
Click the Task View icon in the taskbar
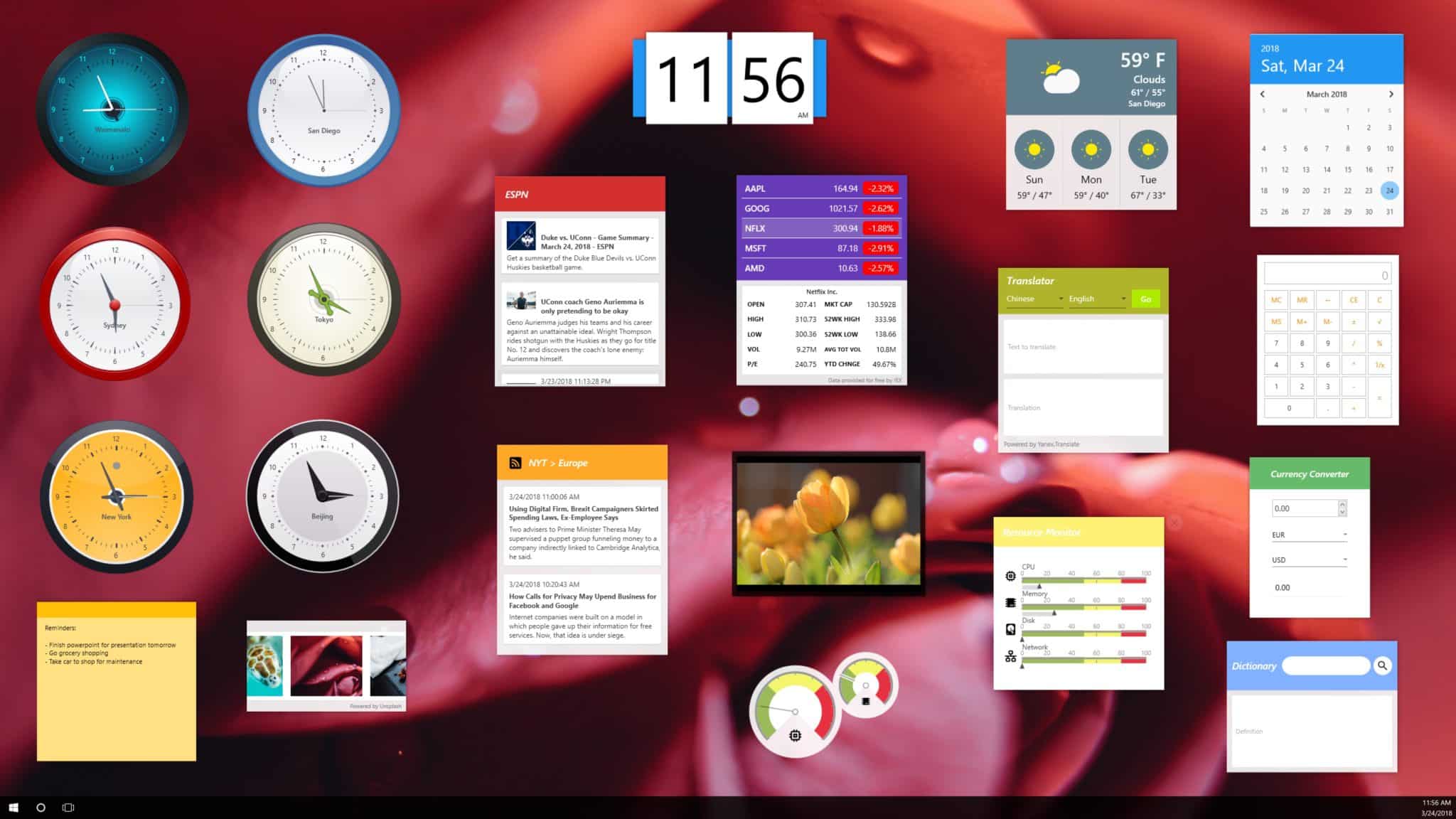pos(68,807)
